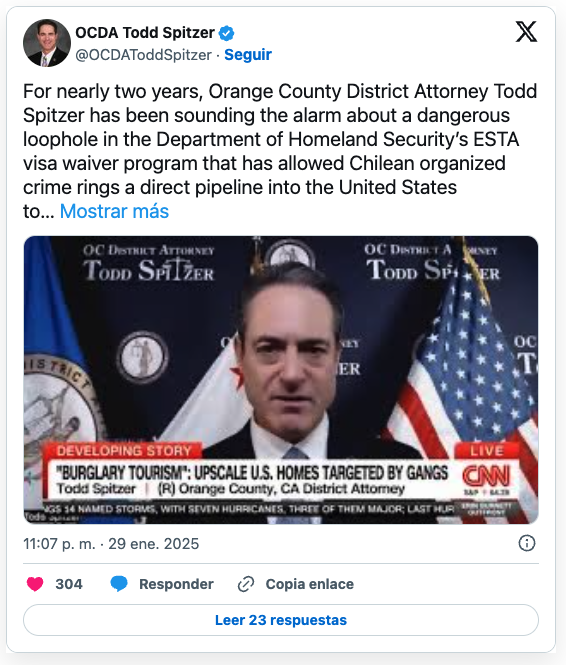
Task: Open the tweet info circle icon
Action: click(x=527, y=543)
